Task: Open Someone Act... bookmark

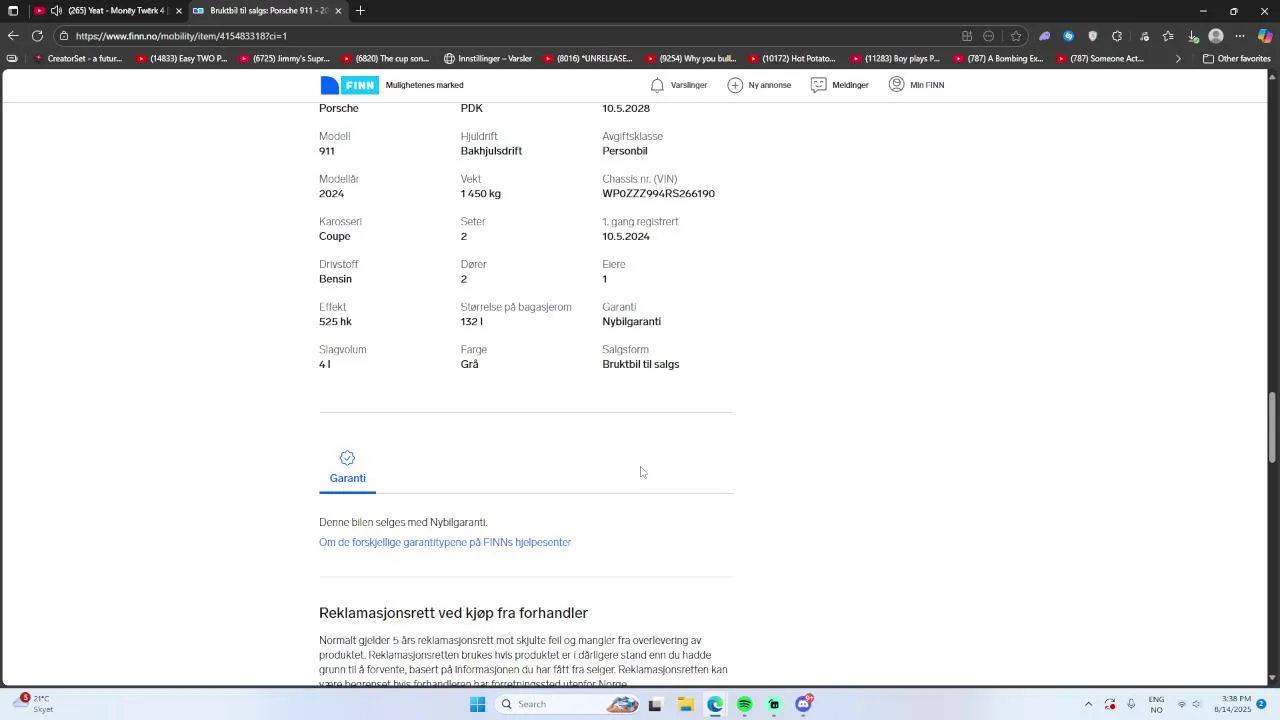Action: tap(1099, 59)
